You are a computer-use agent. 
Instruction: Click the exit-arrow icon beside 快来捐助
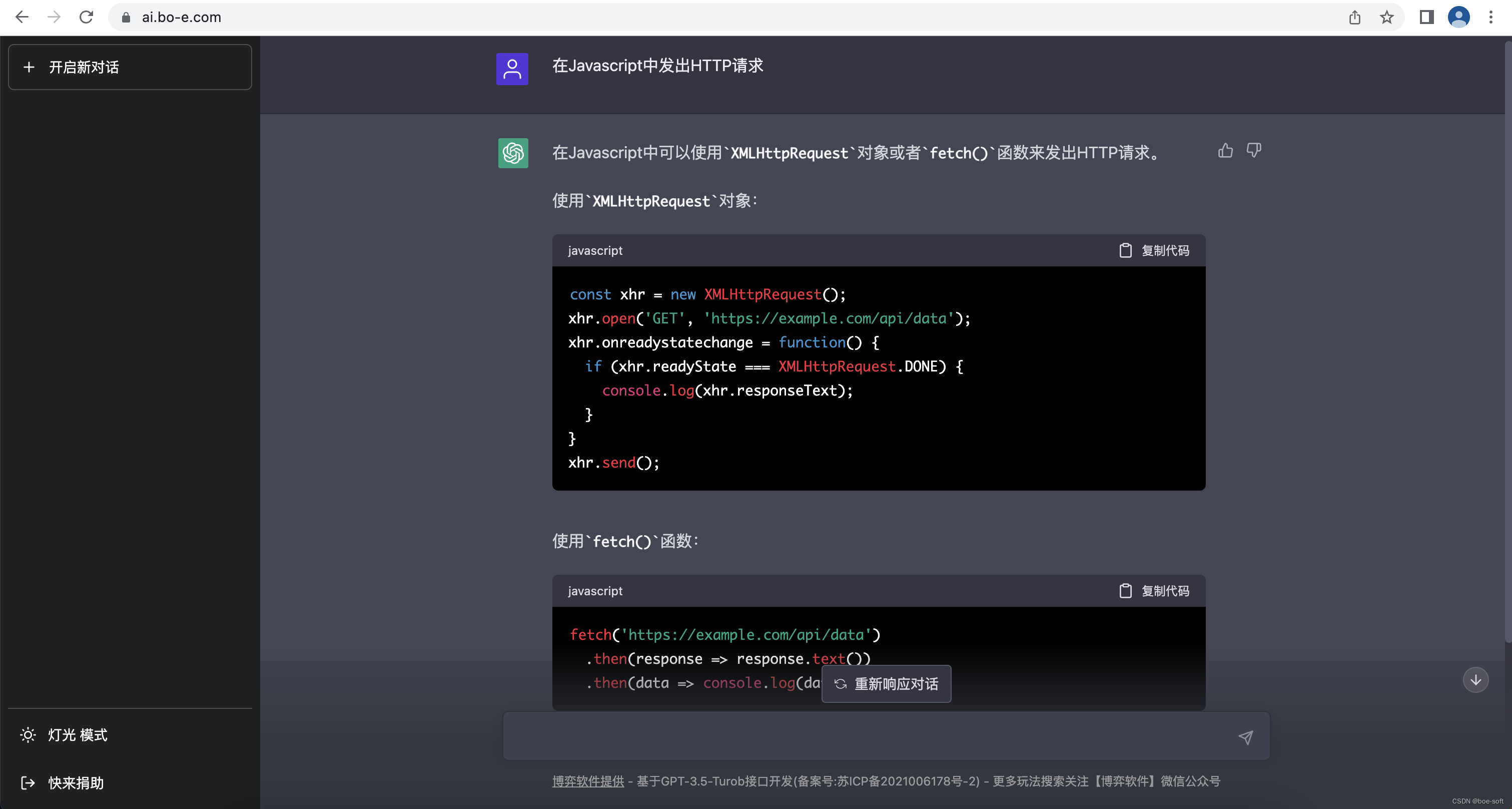(28, 782)
